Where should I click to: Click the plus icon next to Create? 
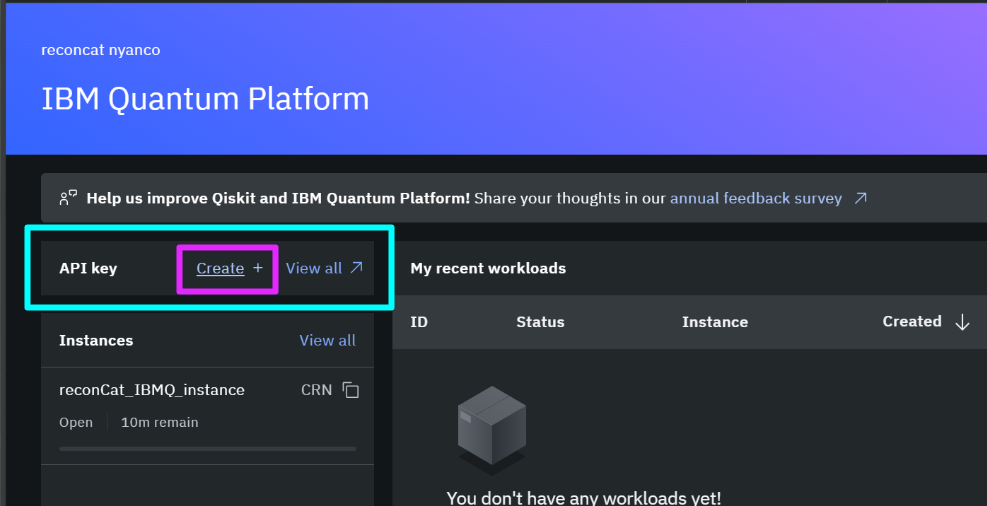pyautogui.click(x=257, y=268)
